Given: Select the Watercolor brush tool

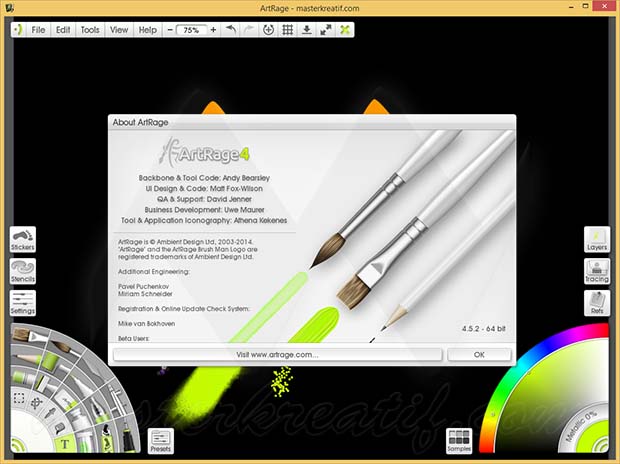Looking at the screenshot, I should point(64,347).
